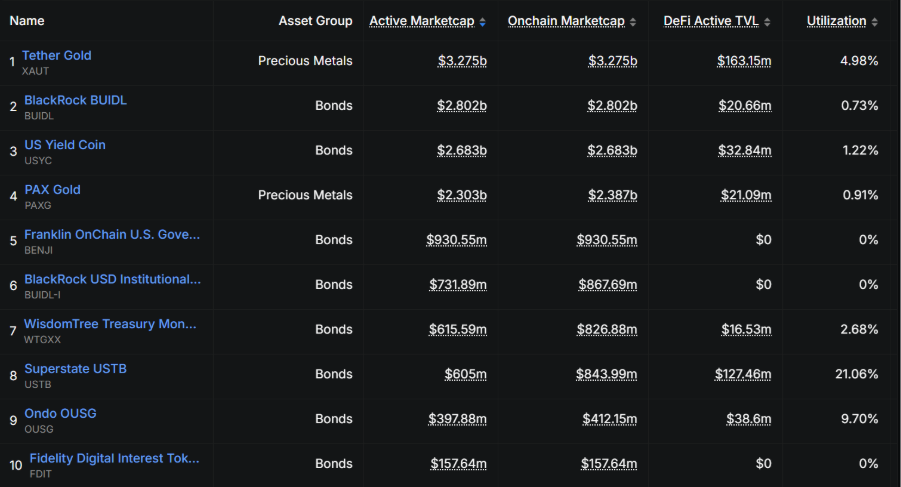Sort table by Active Marketcap header

coord(420,21)
